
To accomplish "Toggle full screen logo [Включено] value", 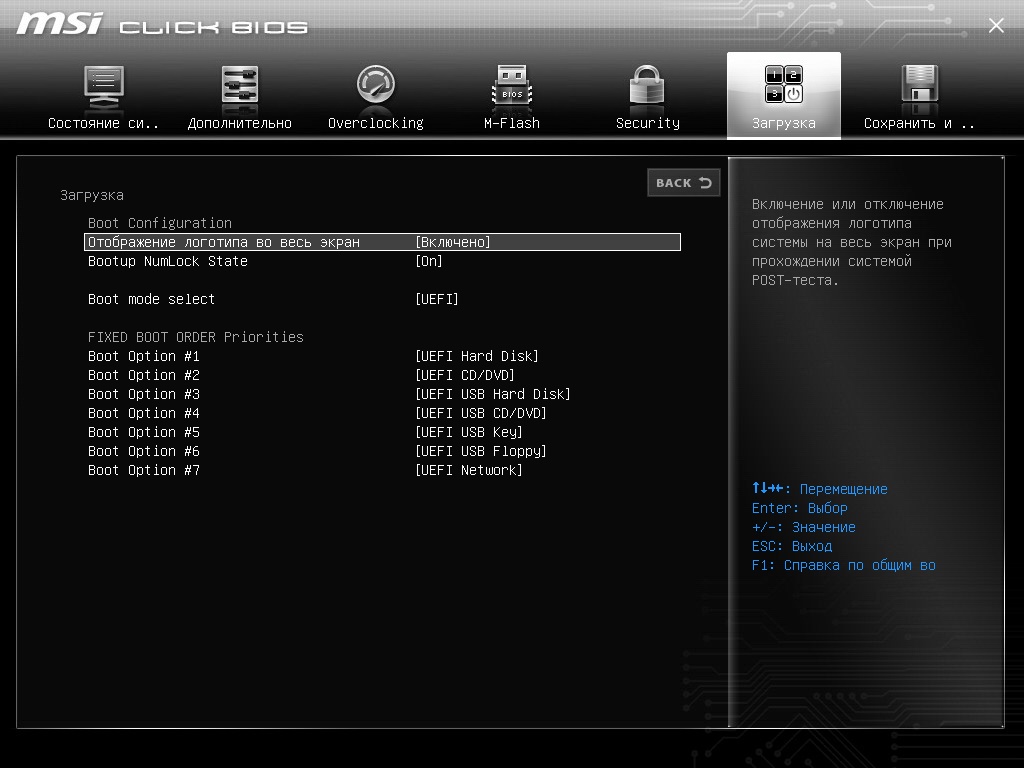I will (453, 242).
